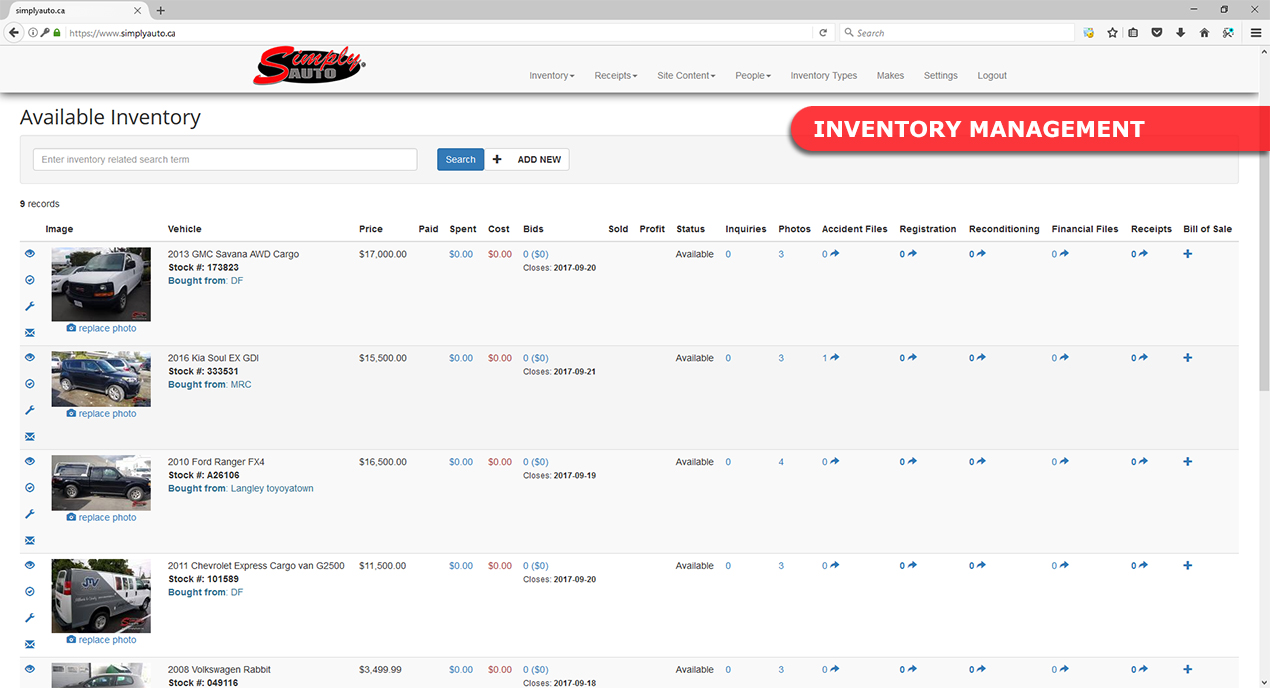Open the Makes menu item
Viewport: 1270px width, 688px height.
tap(890, 76)
